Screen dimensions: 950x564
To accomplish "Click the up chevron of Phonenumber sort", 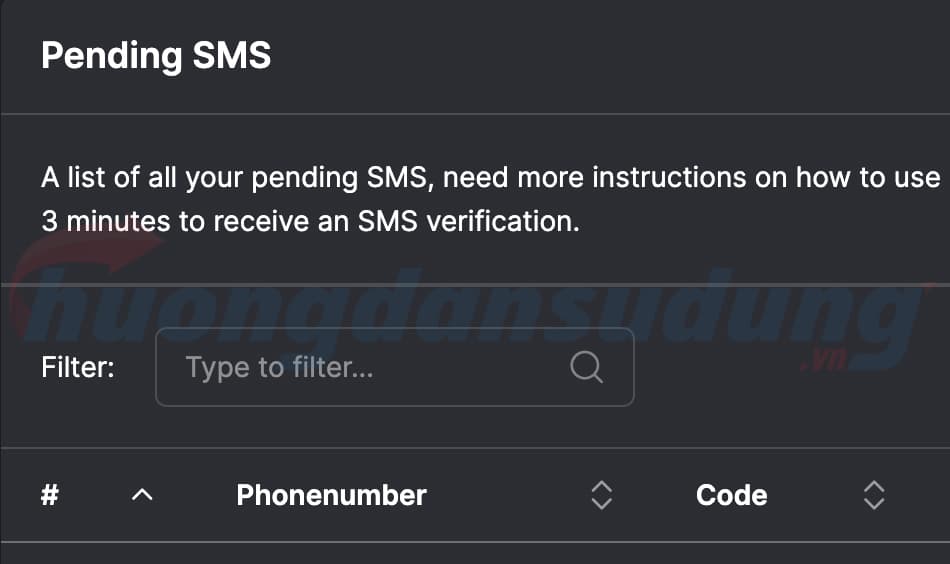I will [x=601, y=486].
